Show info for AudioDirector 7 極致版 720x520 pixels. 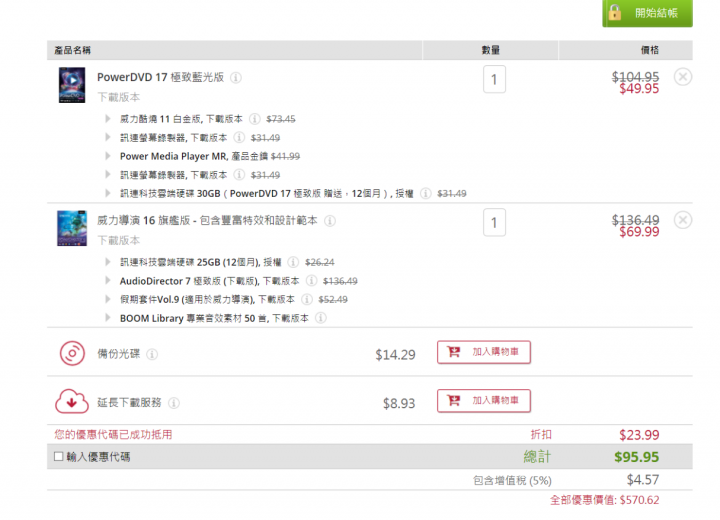coord(311,281)
